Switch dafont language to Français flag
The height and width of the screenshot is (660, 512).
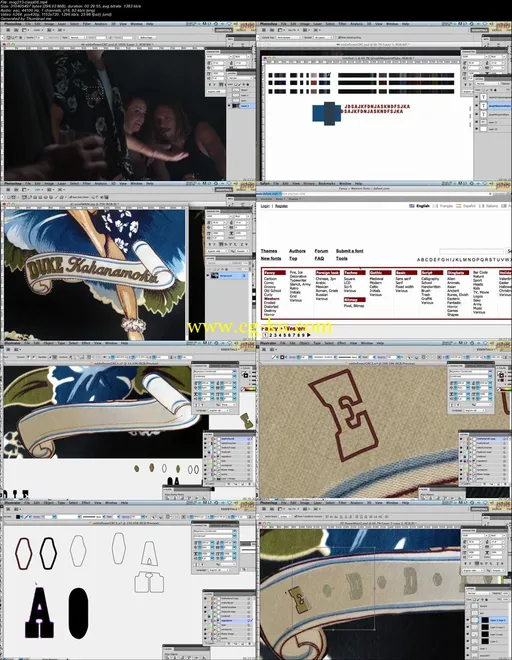(435, 206)
